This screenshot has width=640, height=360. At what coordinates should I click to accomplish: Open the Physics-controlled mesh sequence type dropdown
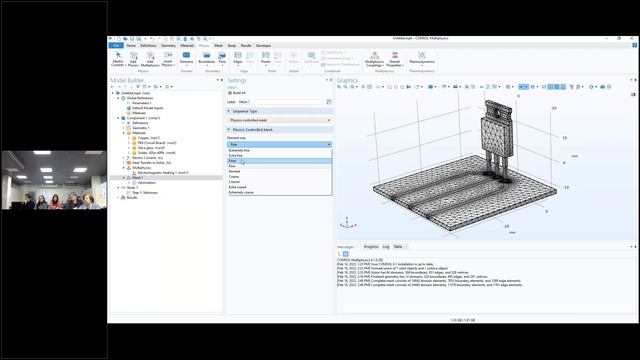point(279,120)
